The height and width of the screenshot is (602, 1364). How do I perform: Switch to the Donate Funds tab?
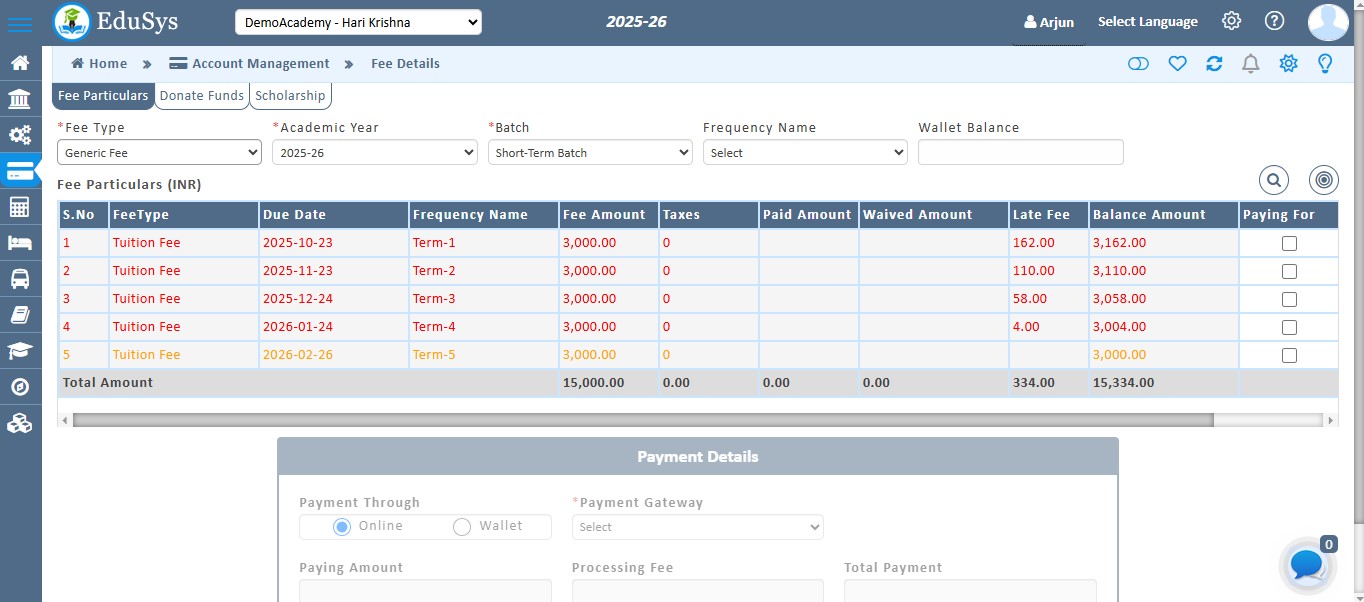tap(201, 95)
